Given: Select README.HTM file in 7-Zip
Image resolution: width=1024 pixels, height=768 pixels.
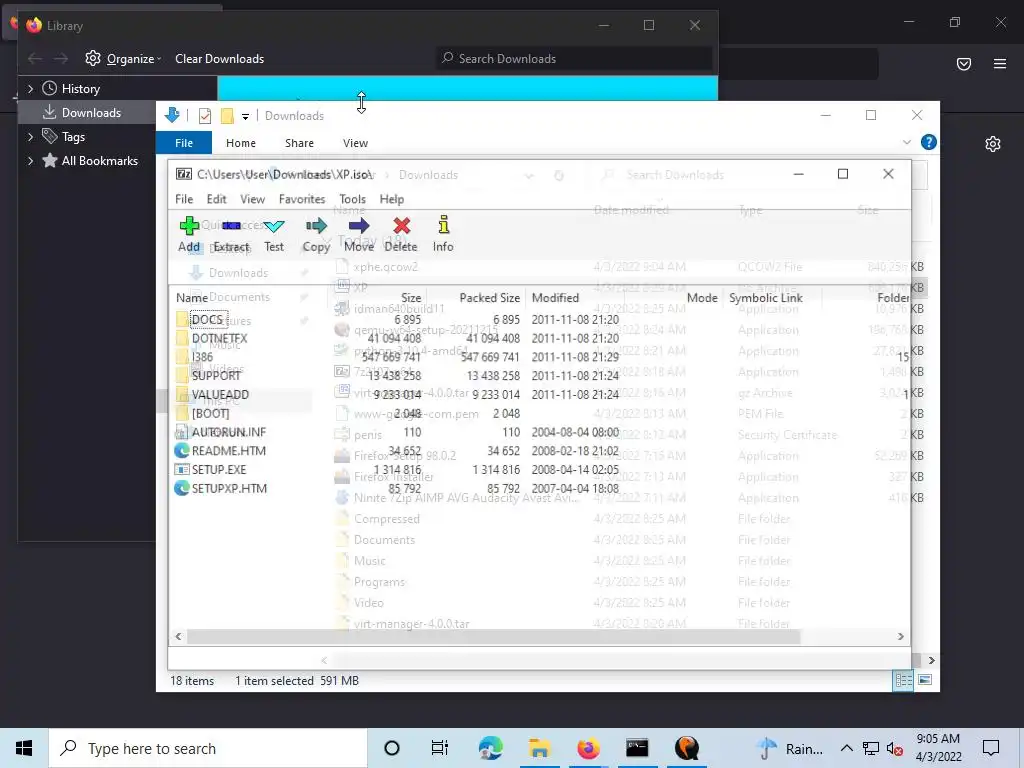Looking at the screenshot, I should (229, 451).
